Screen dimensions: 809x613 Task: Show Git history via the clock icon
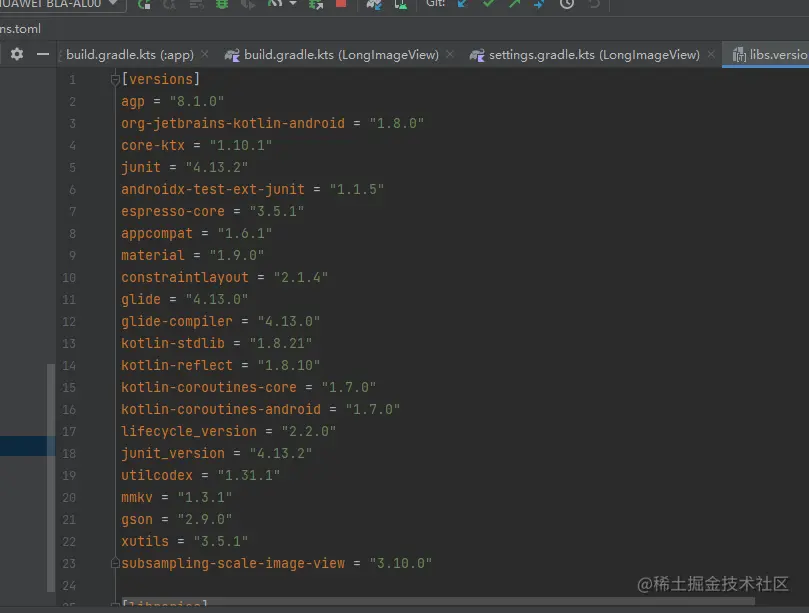[x=567, y=4]
